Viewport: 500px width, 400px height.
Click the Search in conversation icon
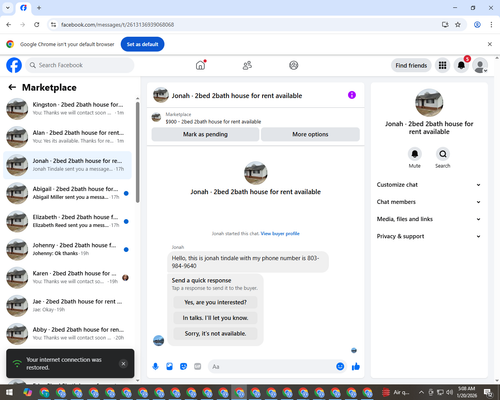(x=443, y=154)
